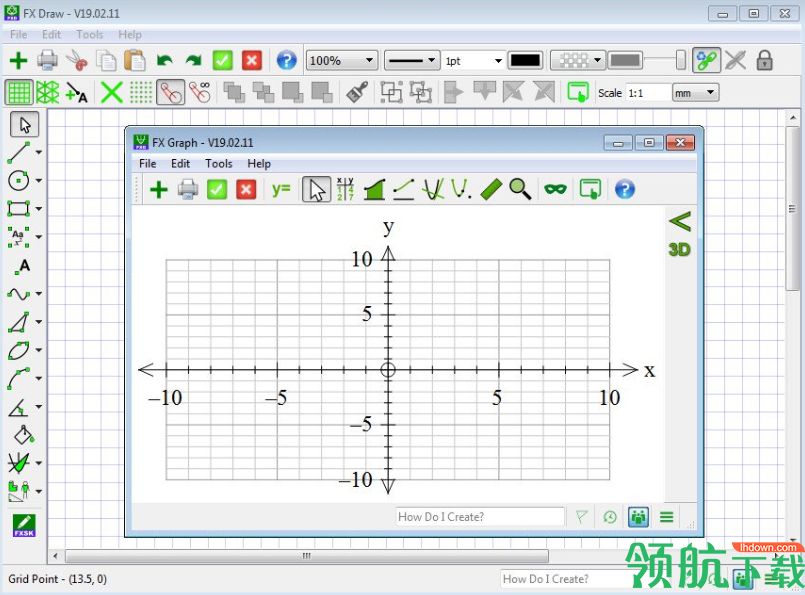This screenshot has height=595, width=805.
Task: Open the Help menu in FX Graph
Action: click(x=259, y=164)
